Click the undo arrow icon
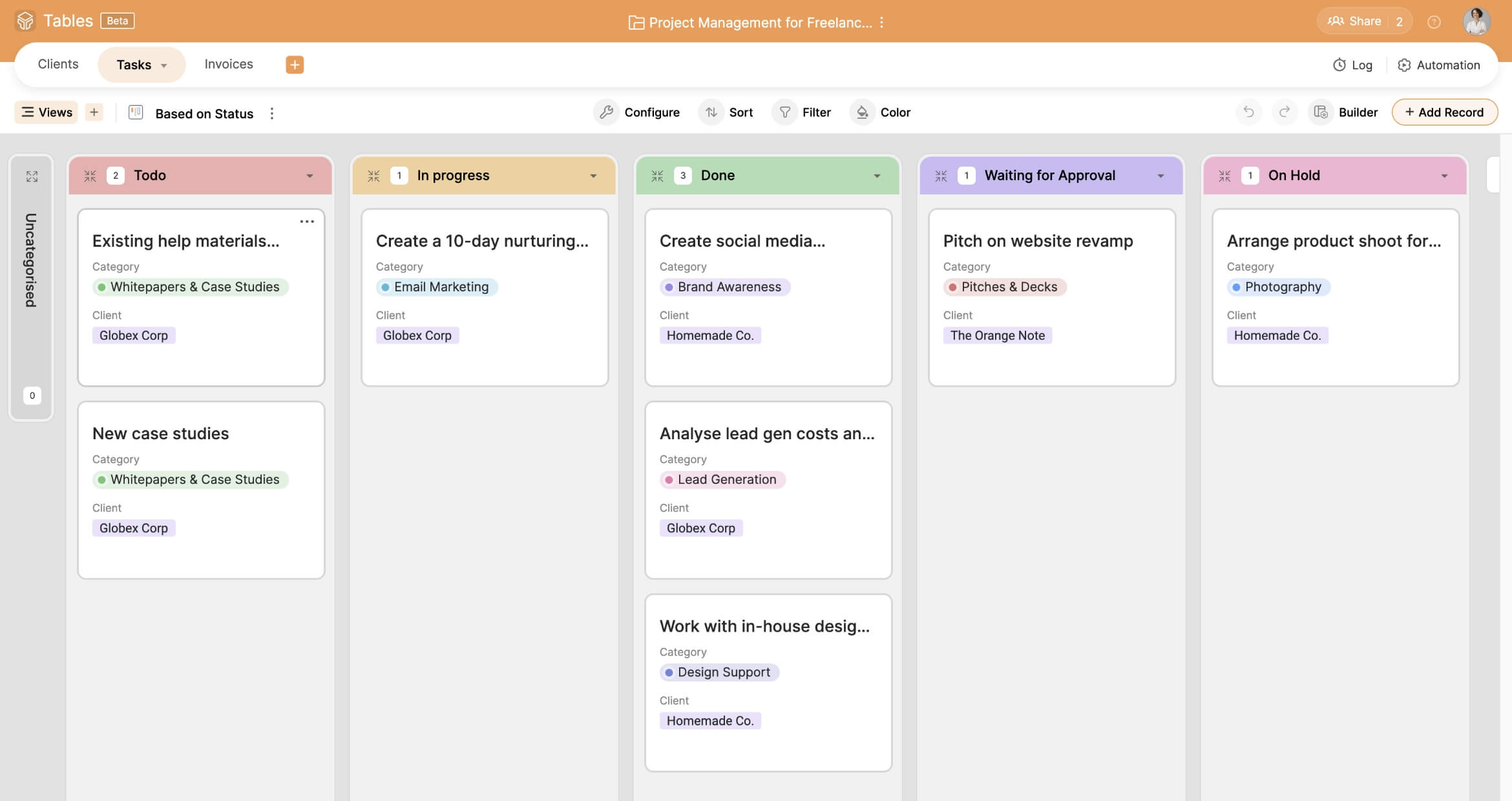Screen dimensions: 1512x801 [1248, 112]
